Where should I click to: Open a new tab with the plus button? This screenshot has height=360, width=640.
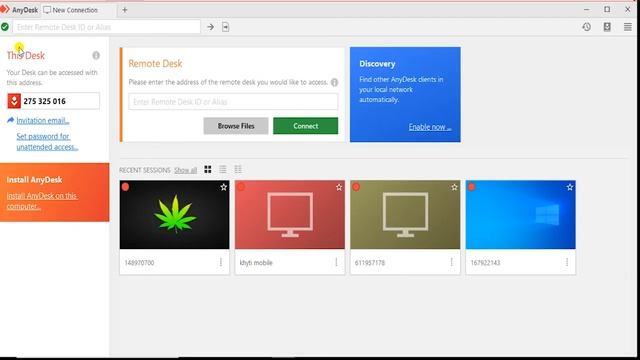(125, 10)
